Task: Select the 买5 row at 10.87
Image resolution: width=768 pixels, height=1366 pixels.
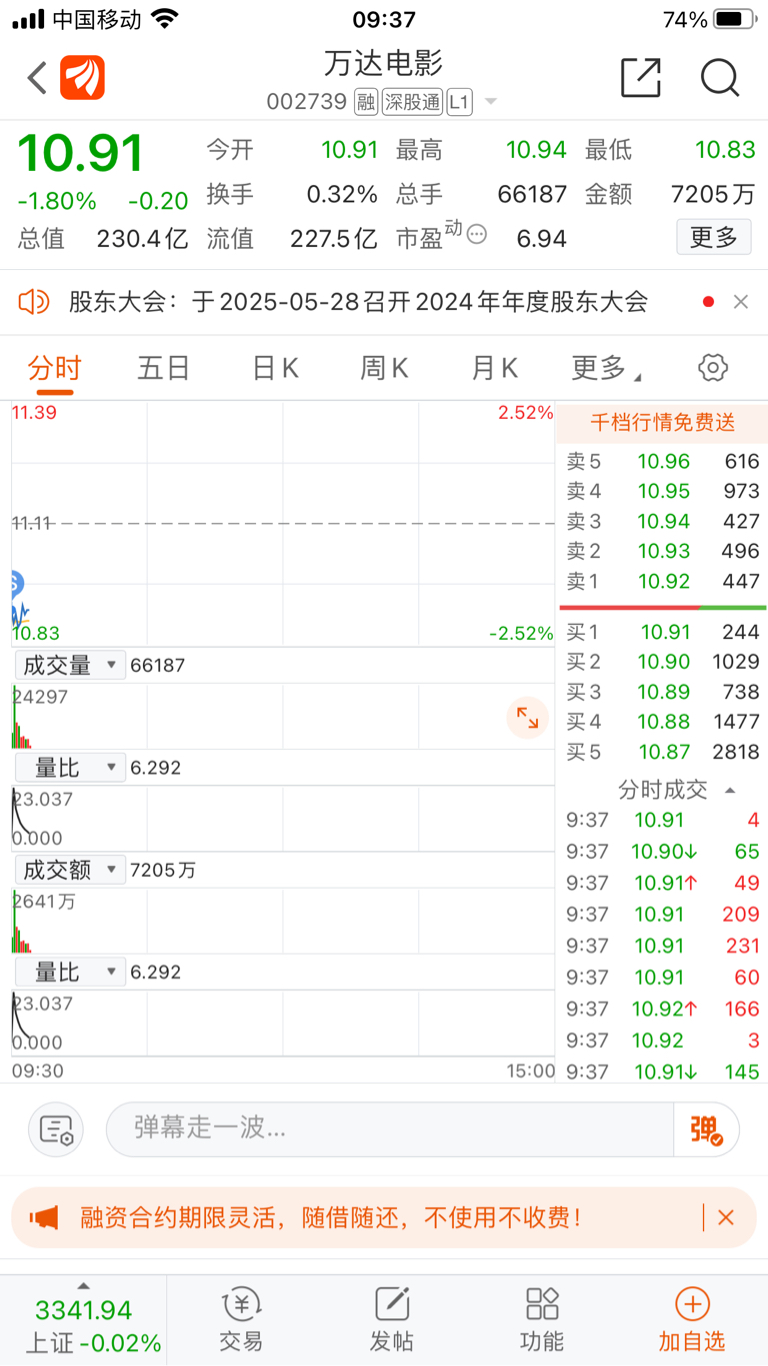Action: pos(662,752)
